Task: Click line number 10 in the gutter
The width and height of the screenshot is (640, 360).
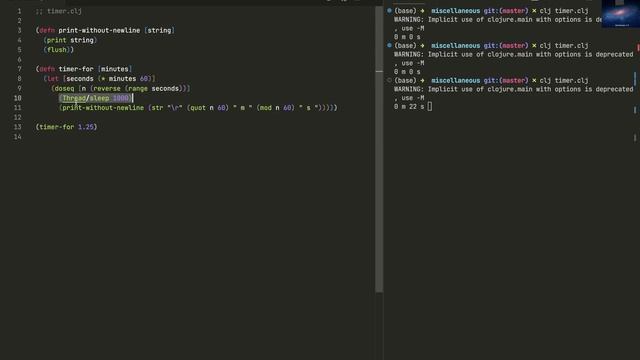Action: click(x=18, y=98)
